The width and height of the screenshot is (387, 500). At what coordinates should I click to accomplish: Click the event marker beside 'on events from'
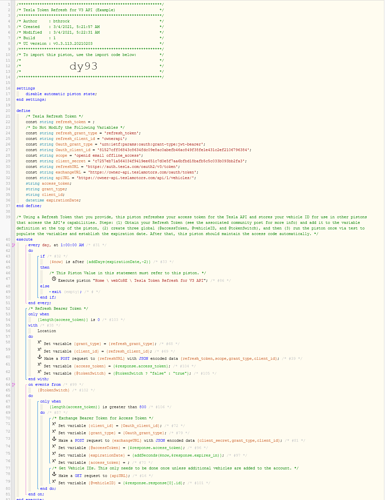pos(13,384)
